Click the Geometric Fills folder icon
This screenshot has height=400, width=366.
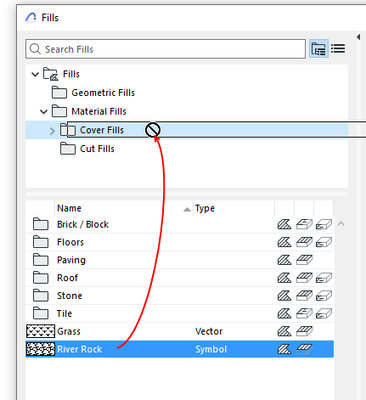[59, 93]
